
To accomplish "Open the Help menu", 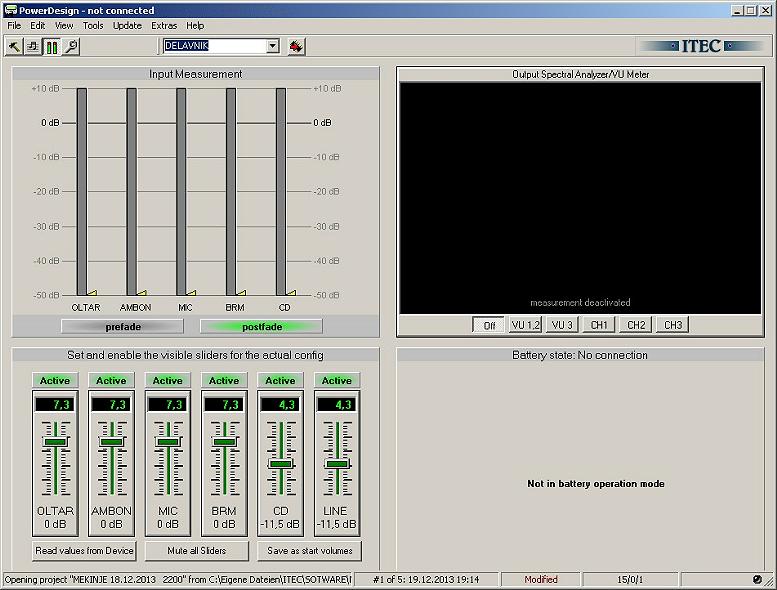I will pos(195,25).
